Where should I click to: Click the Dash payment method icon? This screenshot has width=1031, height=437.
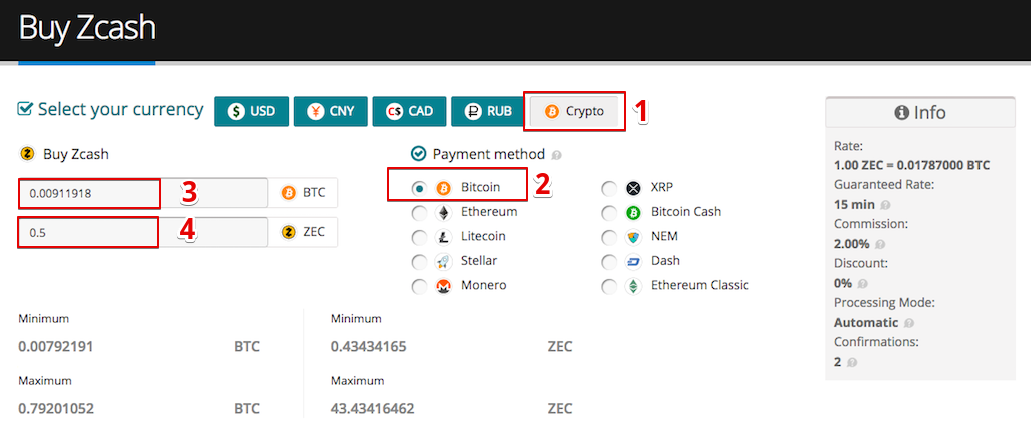click(633, 262)
